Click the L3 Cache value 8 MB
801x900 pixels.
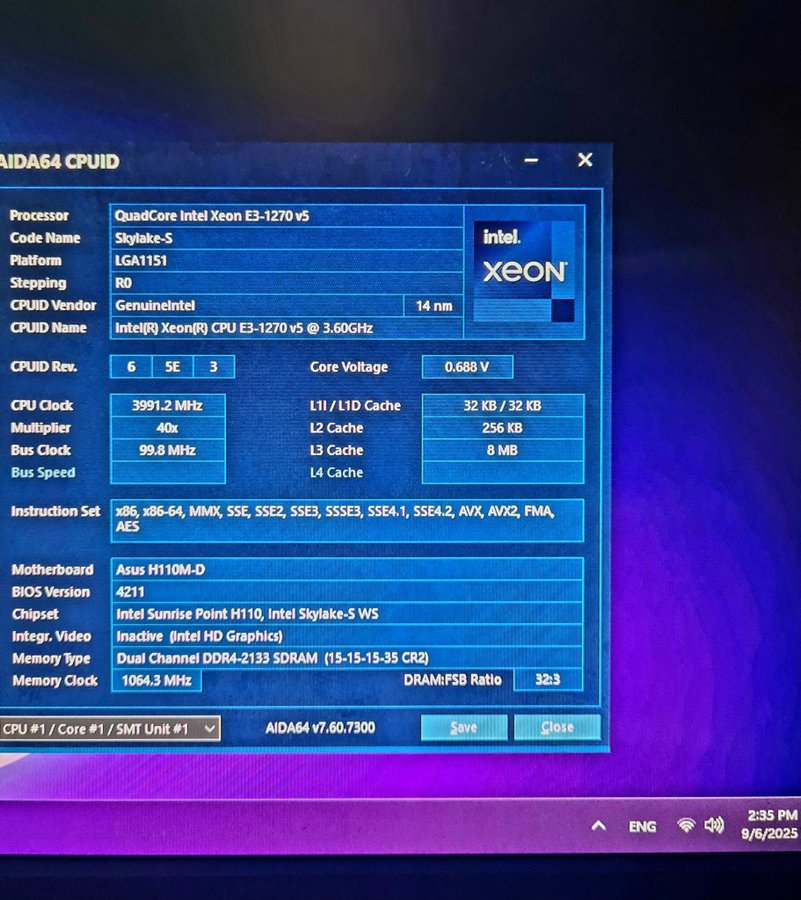point(503,450)
